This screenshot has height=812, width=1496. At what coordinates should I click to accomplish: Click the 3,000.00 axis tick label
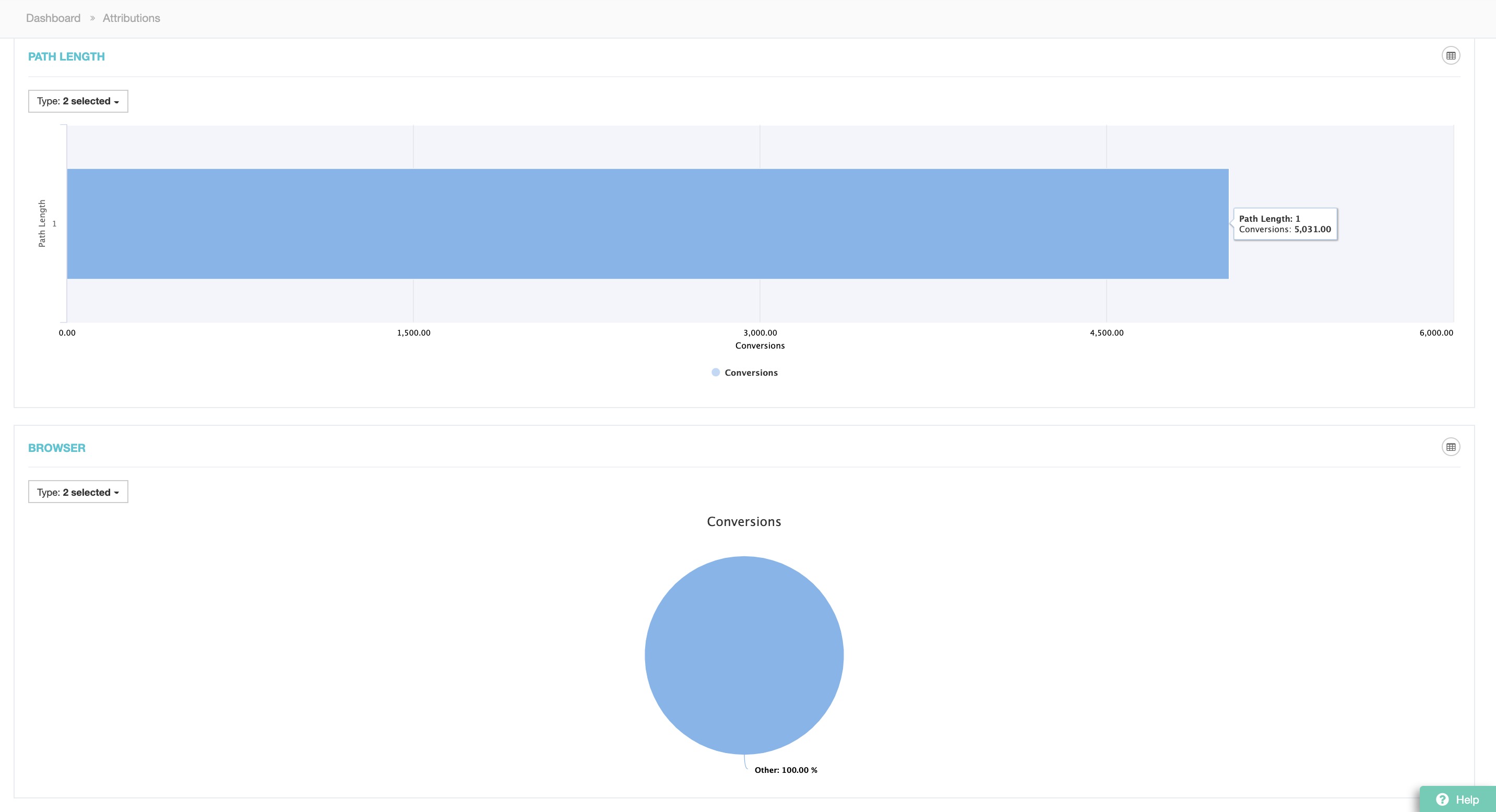point(759,332)
